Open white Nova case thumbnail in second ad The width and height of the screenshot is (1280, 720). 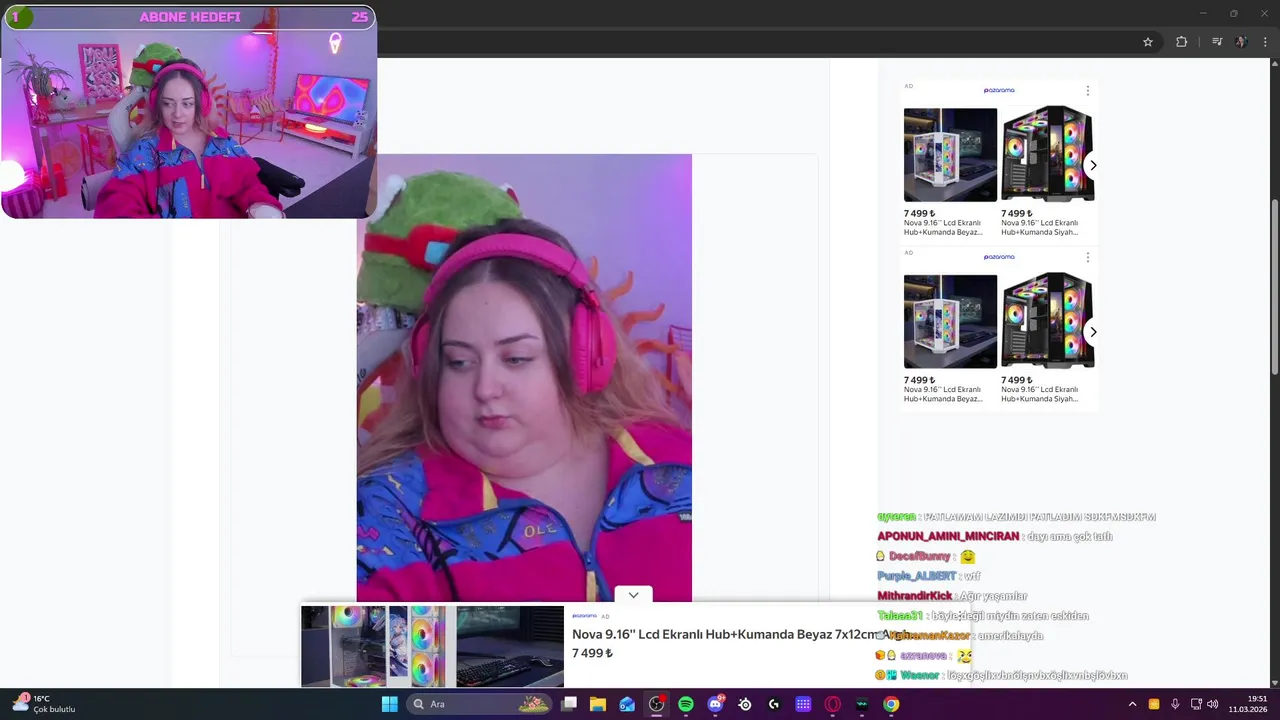[x=950, y=321]
